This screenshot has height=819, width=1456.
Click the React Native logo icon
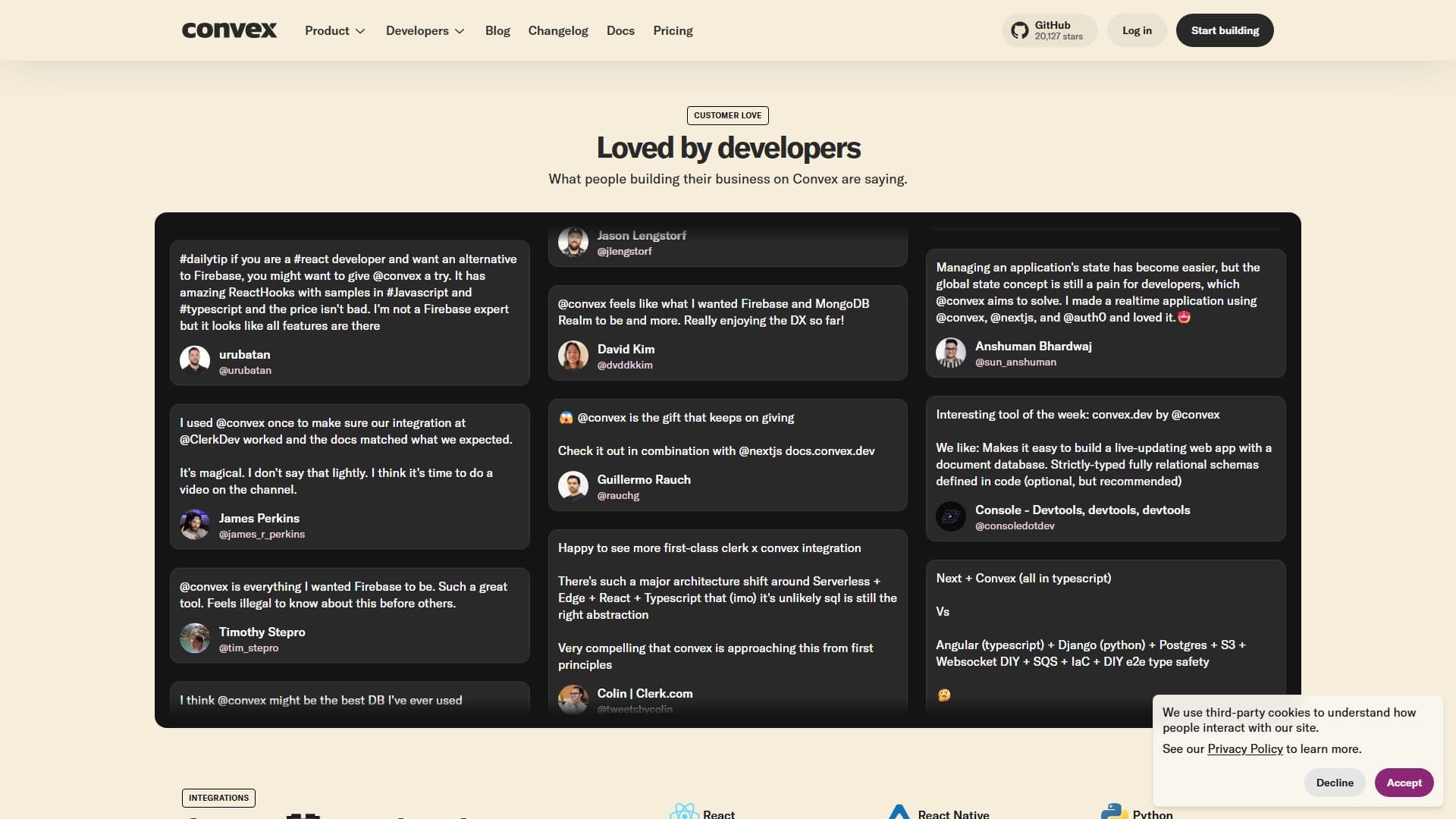pos(899,812)
